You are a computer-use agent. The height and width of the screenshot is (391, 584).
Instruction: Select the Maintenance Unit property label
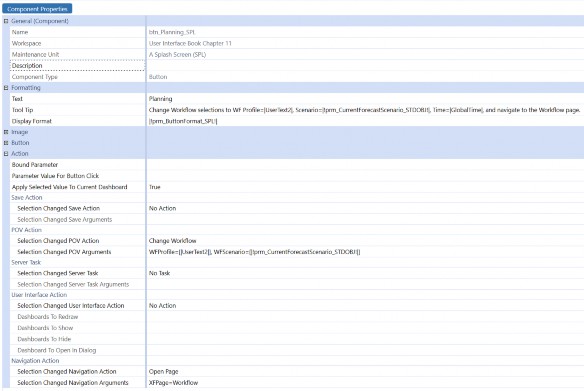click(x=35, y=55)
